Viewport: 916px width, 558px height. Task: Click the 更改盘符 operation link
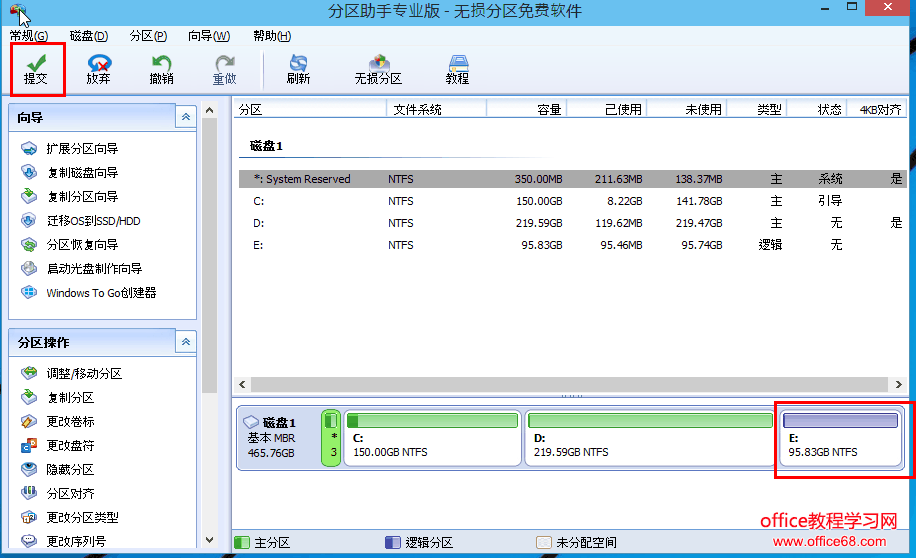click(x=70, y=446)
